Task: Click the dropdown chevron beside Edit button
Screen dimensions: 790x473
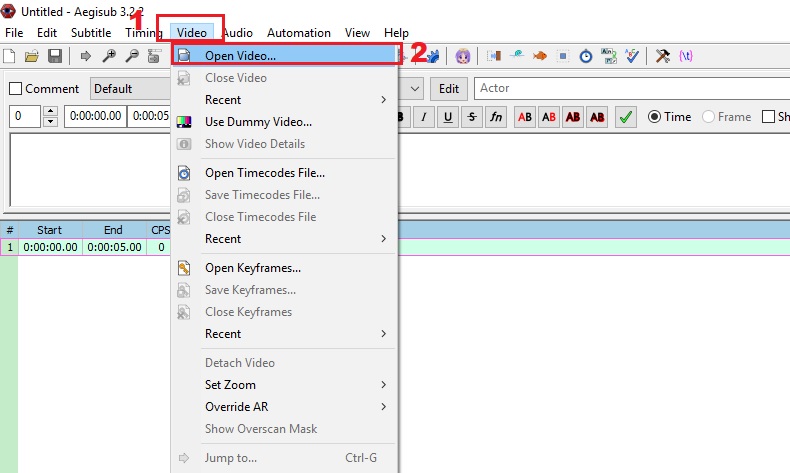Action: coord(415,89)
